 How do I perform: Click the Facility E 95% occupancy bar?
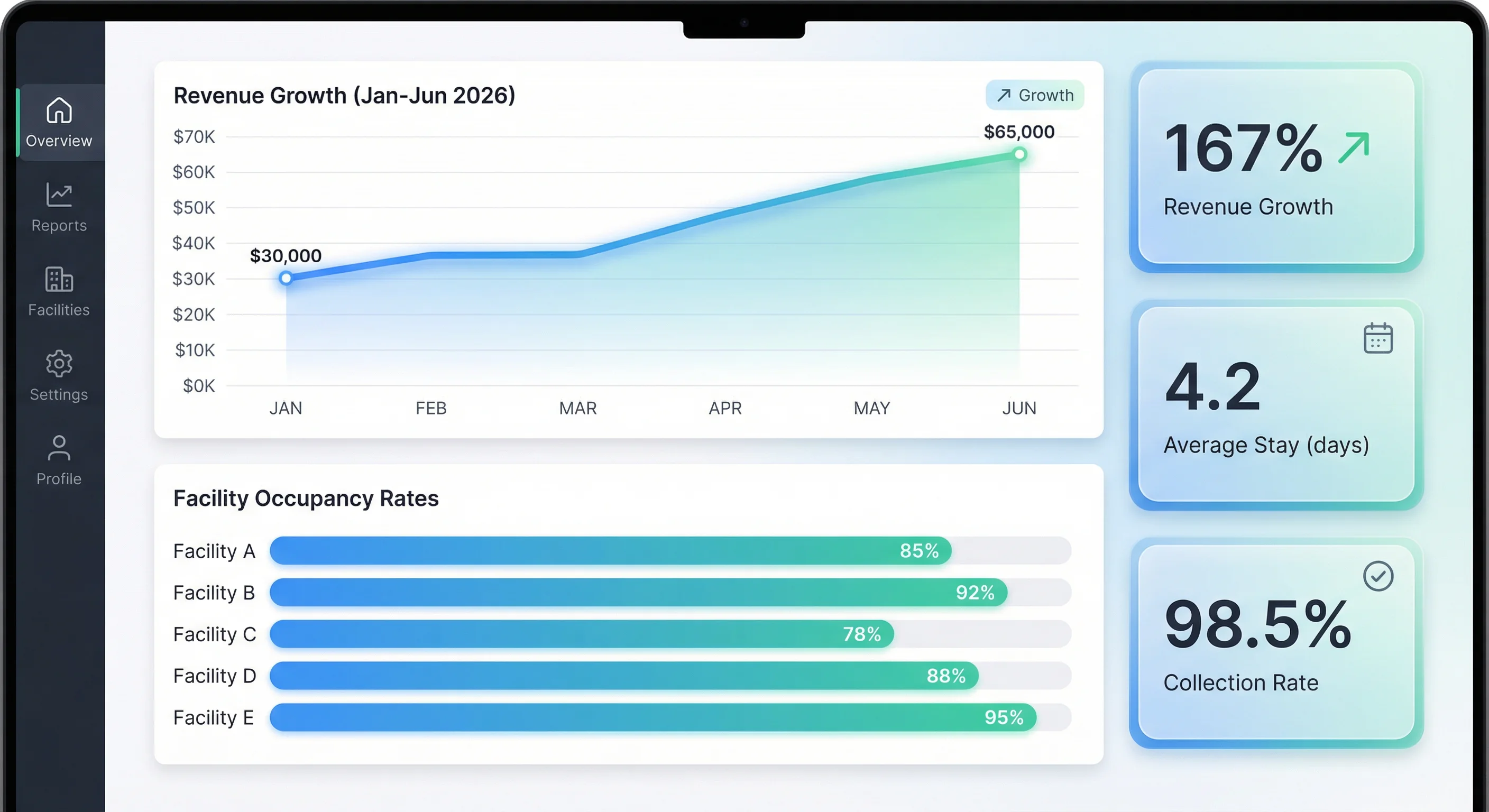pos(653,717)
